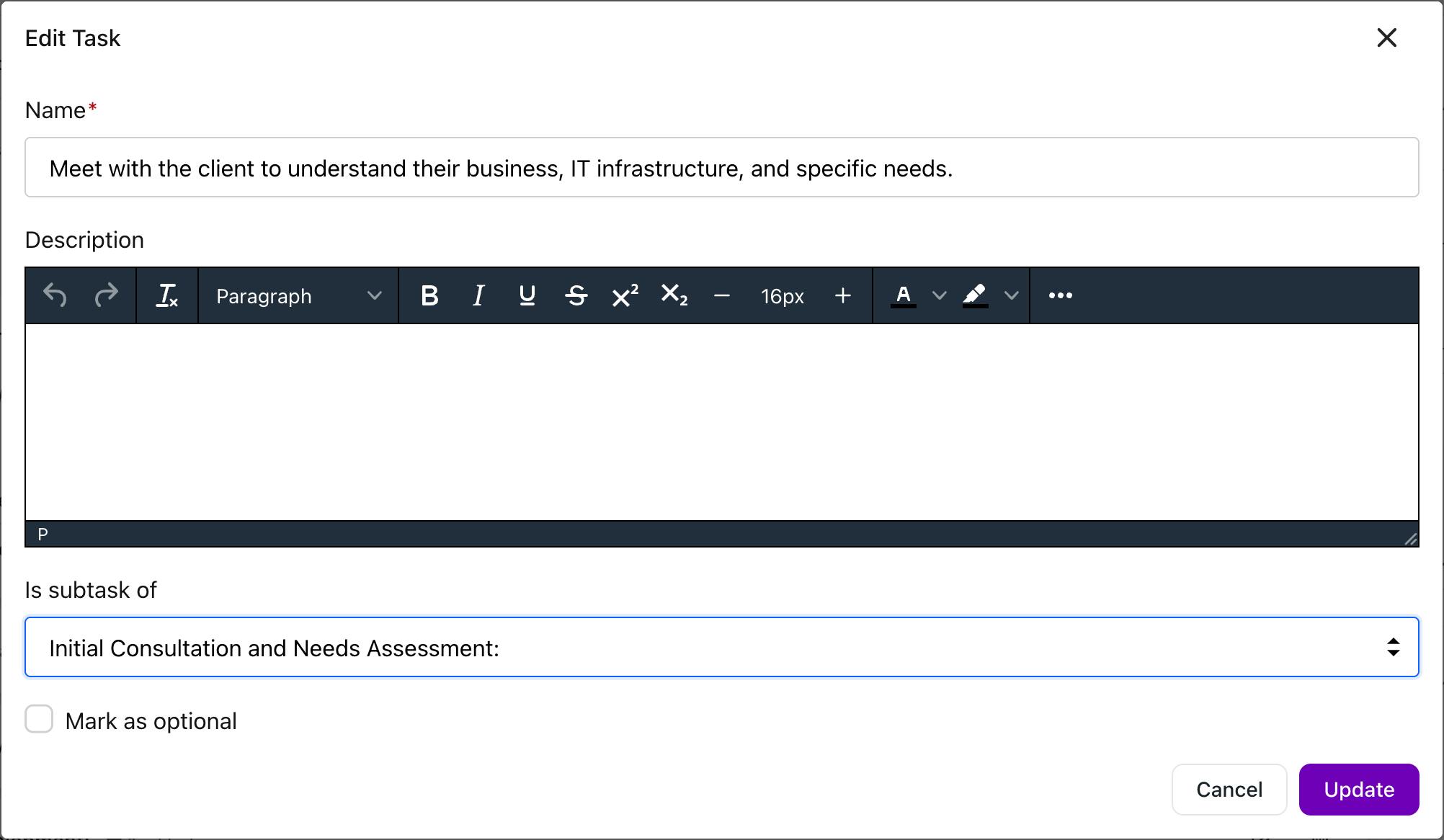Clear formatting with the Tx icon

click(x=167, y=295)
